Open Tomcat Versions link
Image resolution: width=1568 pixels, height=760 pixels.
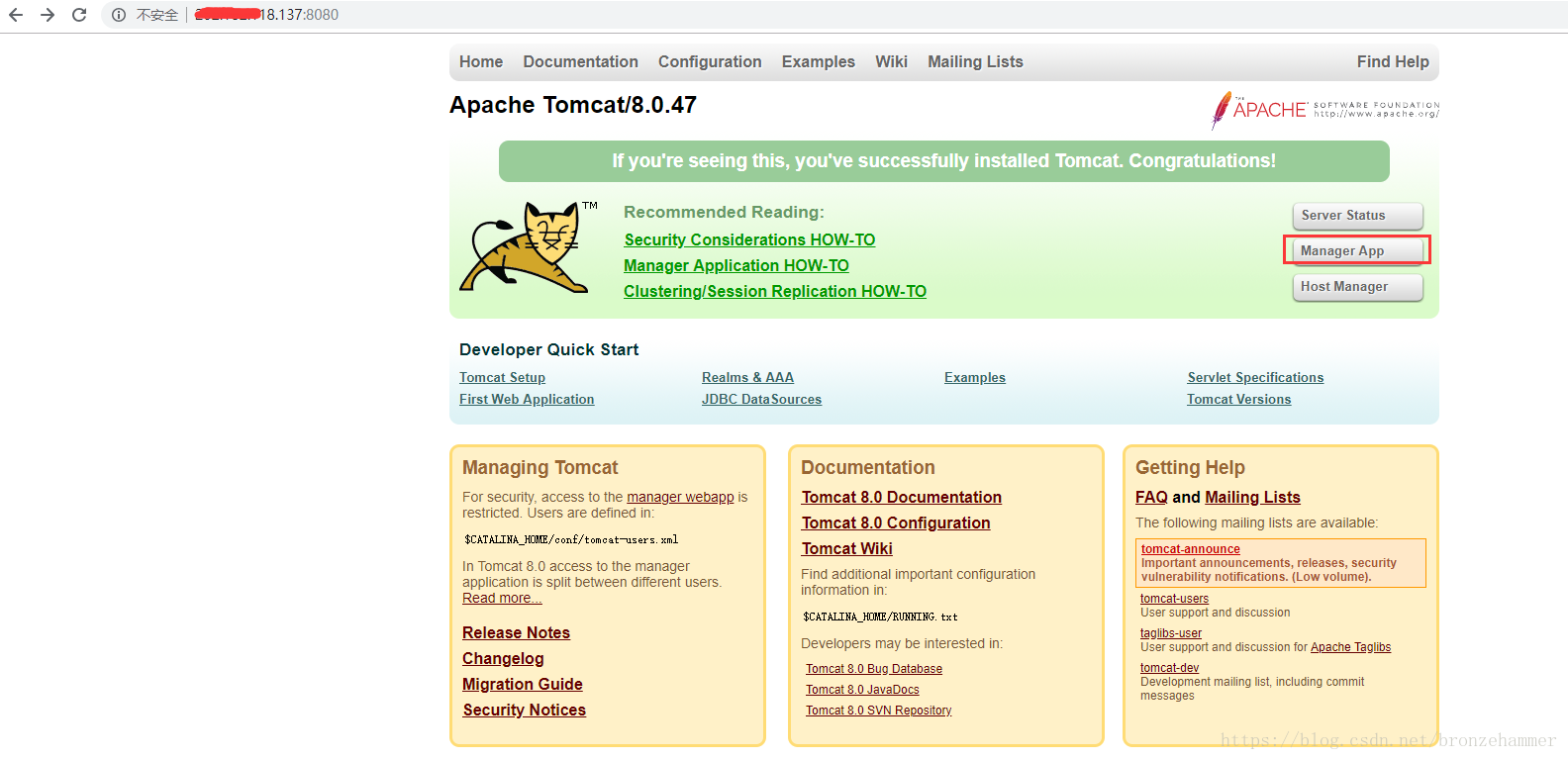(x=1239, y=399)
